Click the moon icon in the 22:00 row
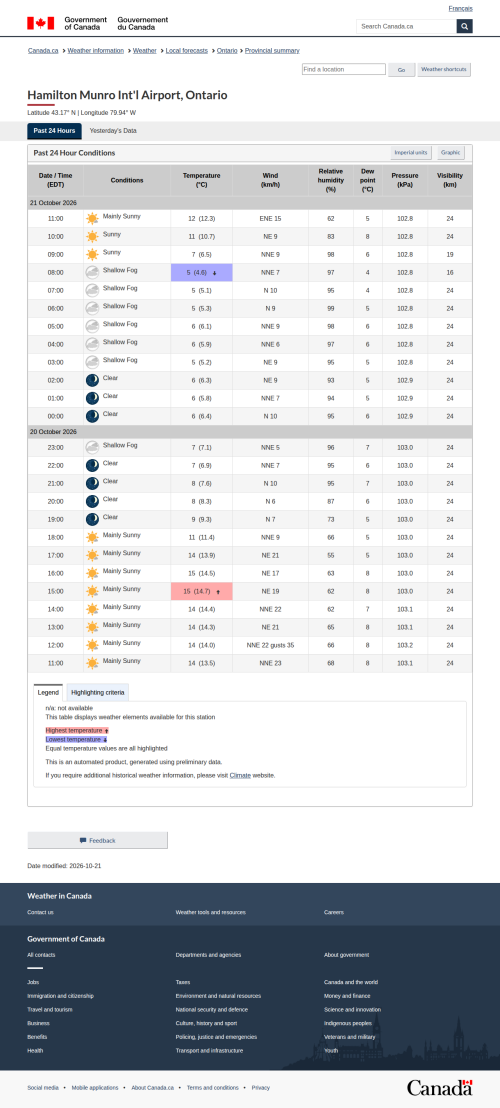The image size is (500, 1108). (x=93, y=466)
